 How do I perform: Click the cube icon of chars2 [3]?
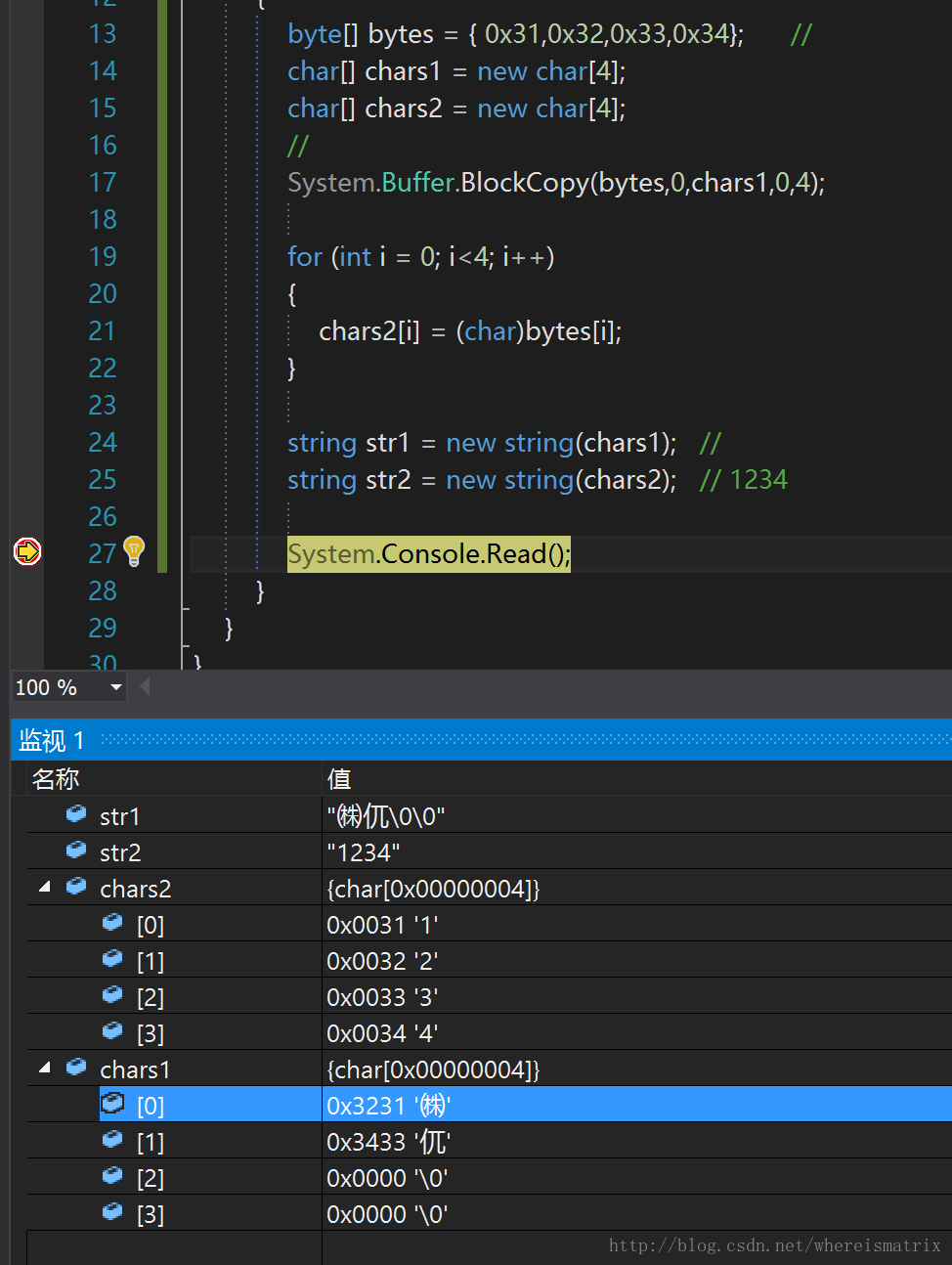coord(113,1030)
